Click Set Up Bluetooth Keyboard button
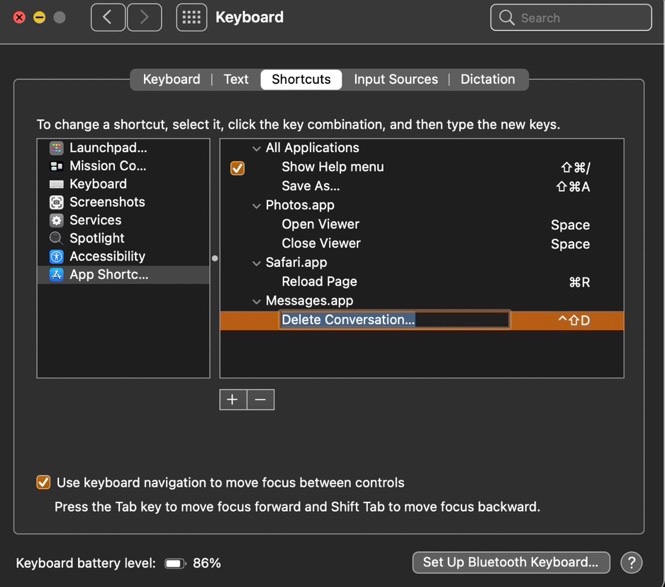Screen dimensions: 665x587 click(511, 562)
